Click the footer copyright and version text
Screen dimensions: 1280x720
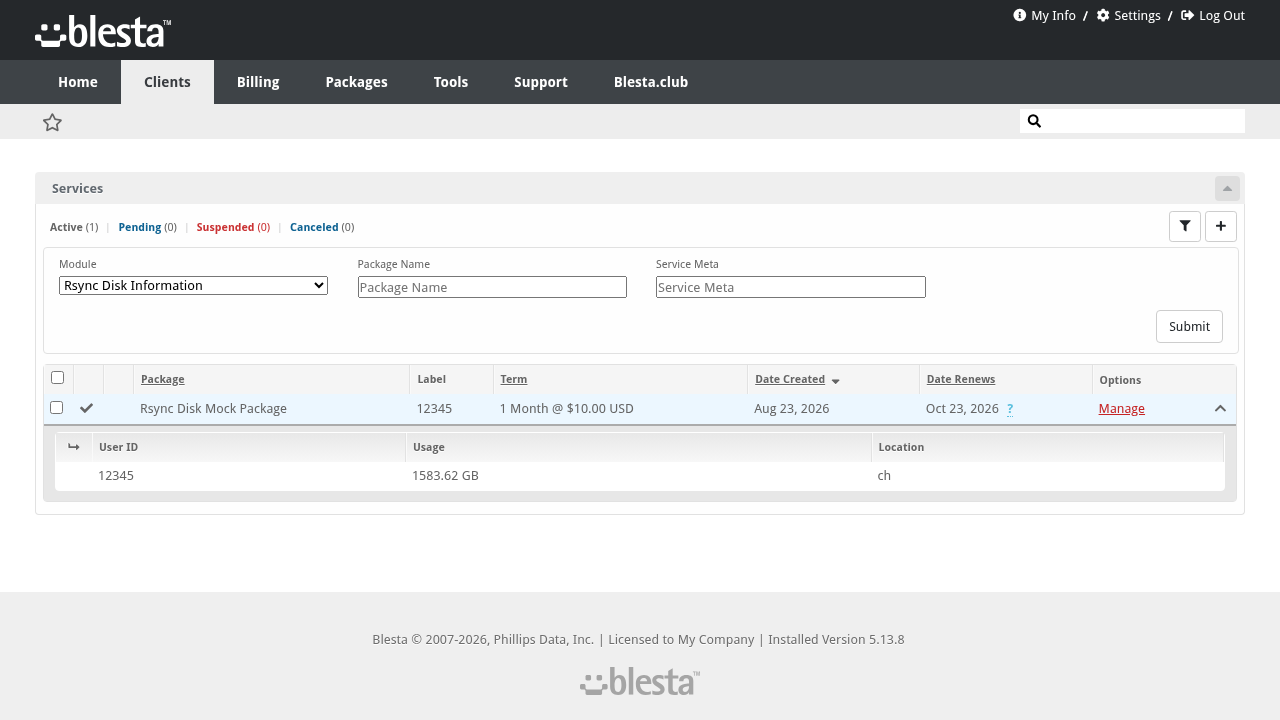[x=638, y=640]
